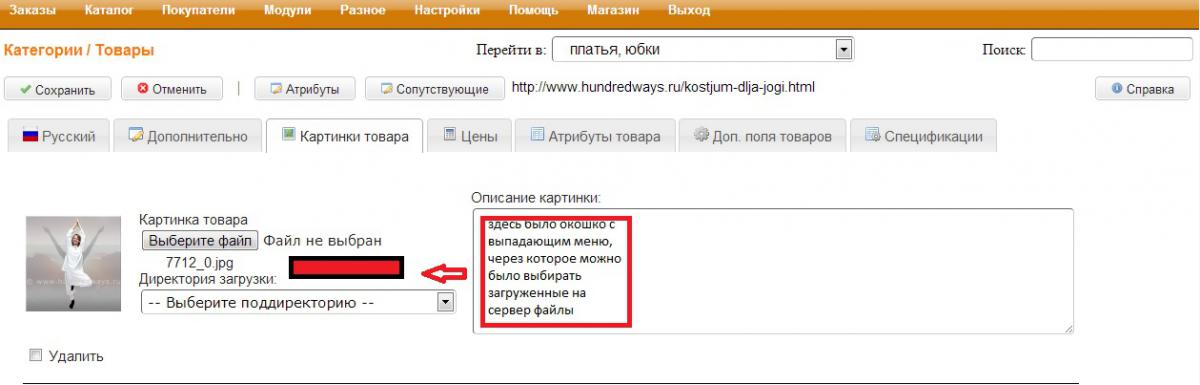Viewport: 1200px width, 385px height.
Task: Switch to the Дополнительно tab
Action: click(x=188, y=136)
